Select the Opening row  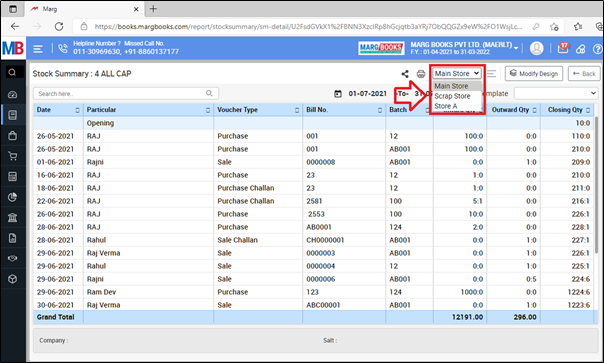[x=313, y=123]
